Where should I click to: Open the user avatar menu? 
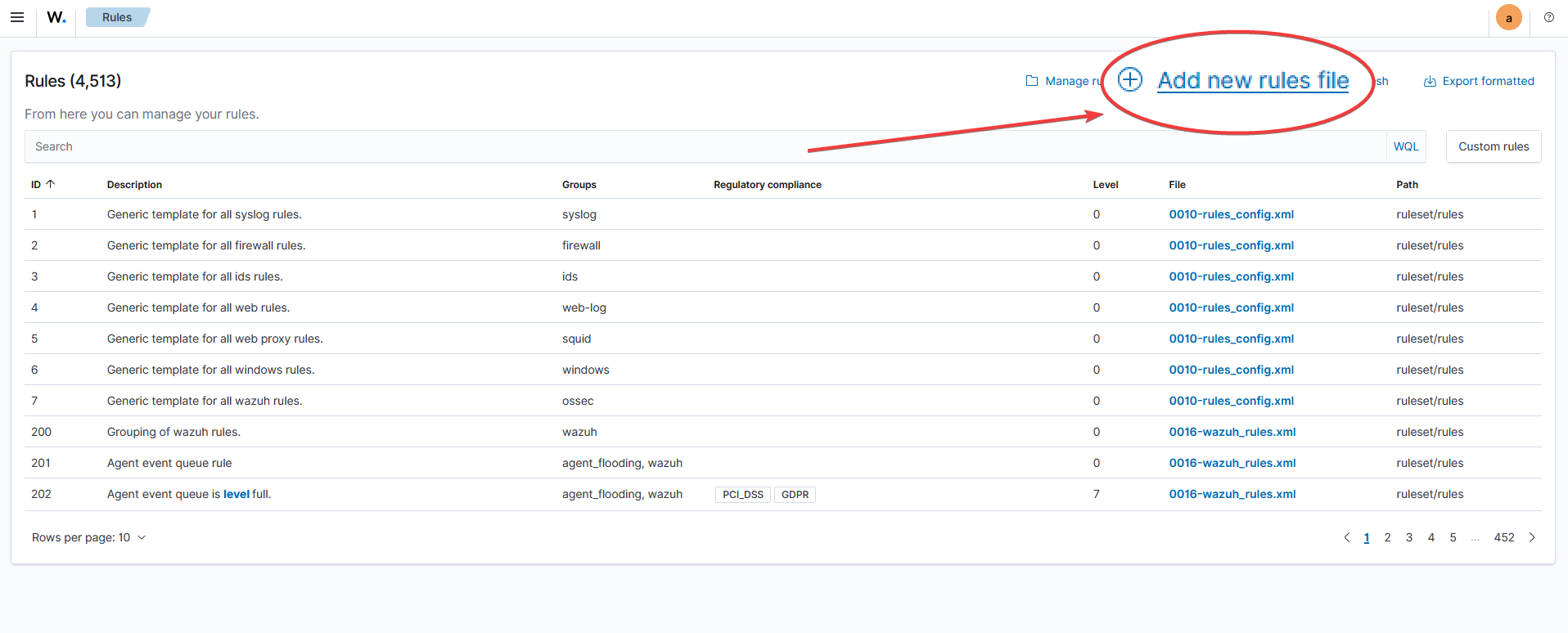tap(1508, 17)
